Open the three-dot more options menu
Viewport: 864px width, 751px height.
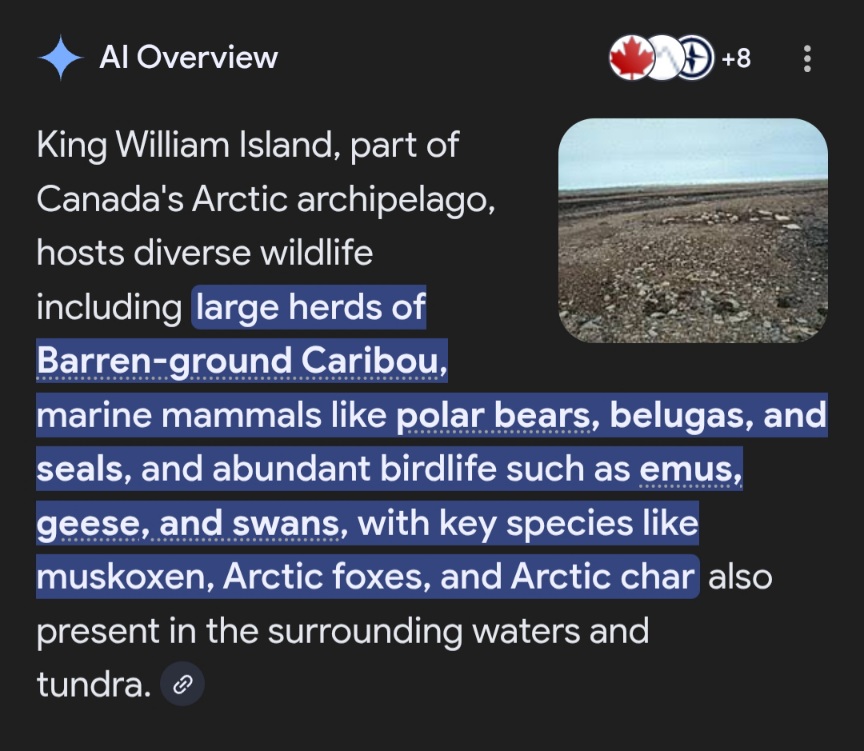(x=807, y=59)
